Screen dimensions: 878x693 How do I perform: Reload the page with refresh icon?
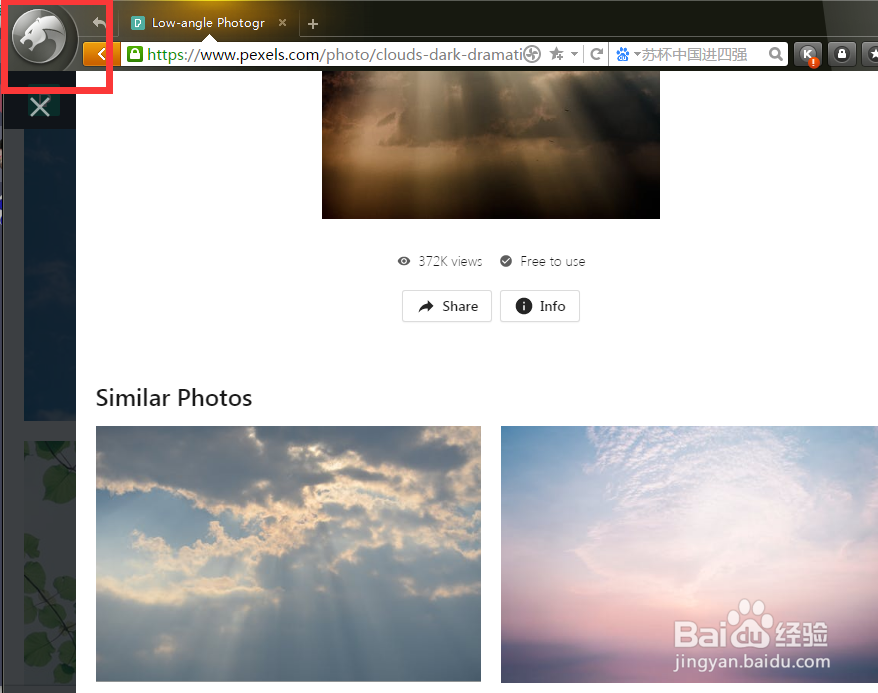coord(597,54)
